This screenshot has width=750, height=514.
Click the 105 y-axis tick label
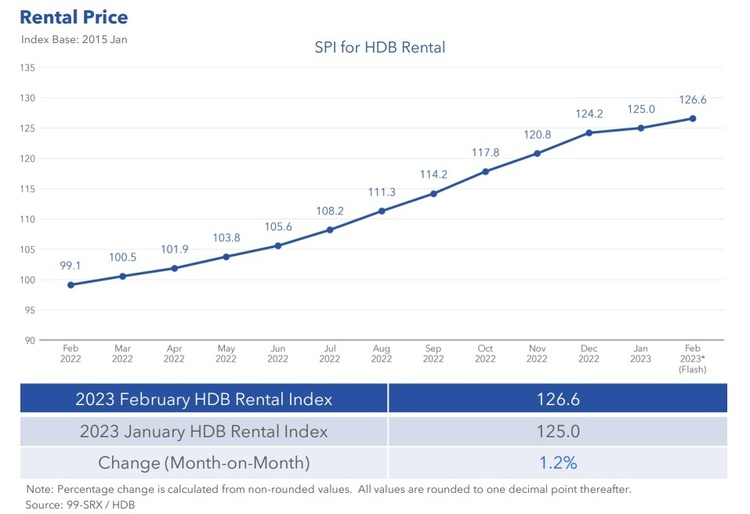pyautogui.click(x=28, y=250)
